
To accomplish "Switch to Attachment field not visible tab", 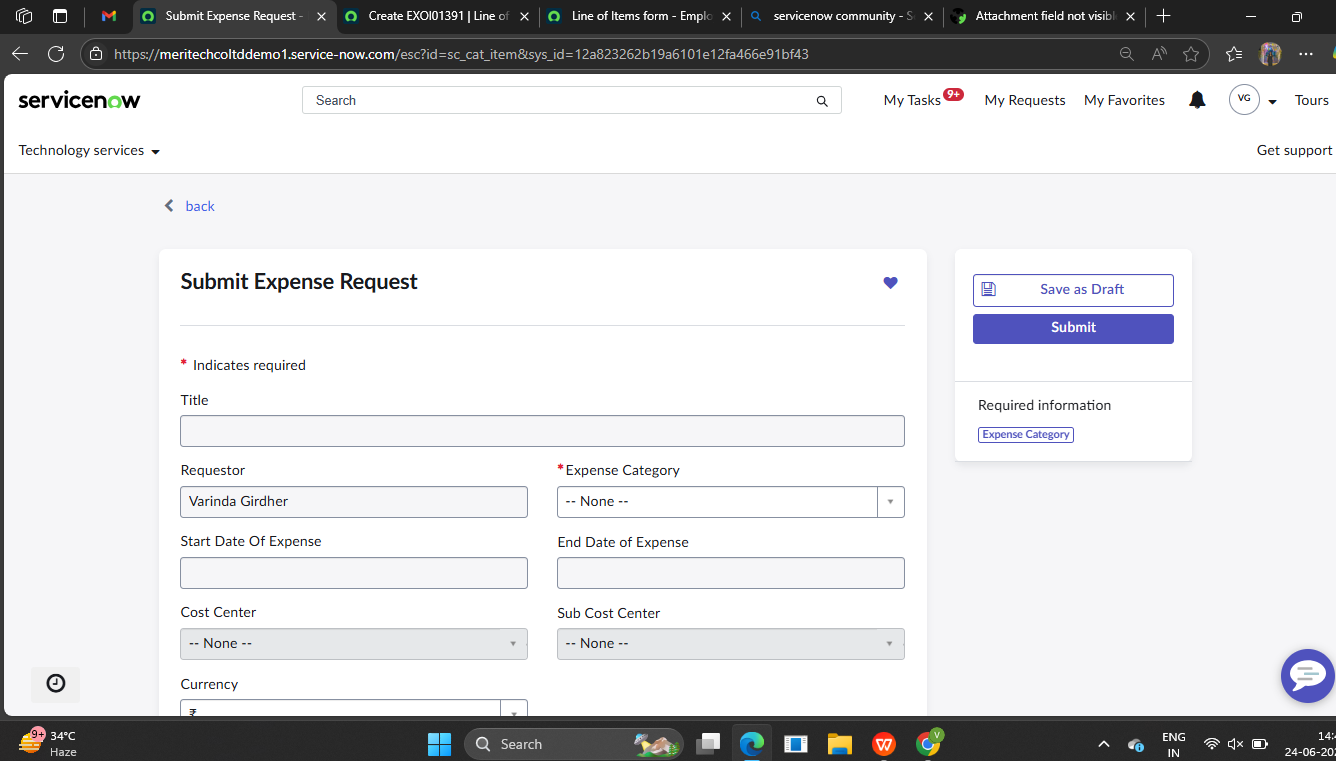I will pos(1045,16).
